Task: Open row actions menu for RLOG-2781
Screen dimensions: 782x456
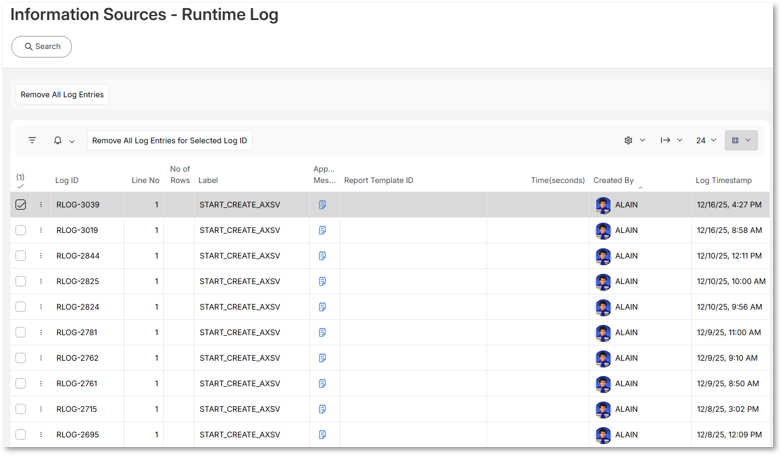Action: coord(41,332)
